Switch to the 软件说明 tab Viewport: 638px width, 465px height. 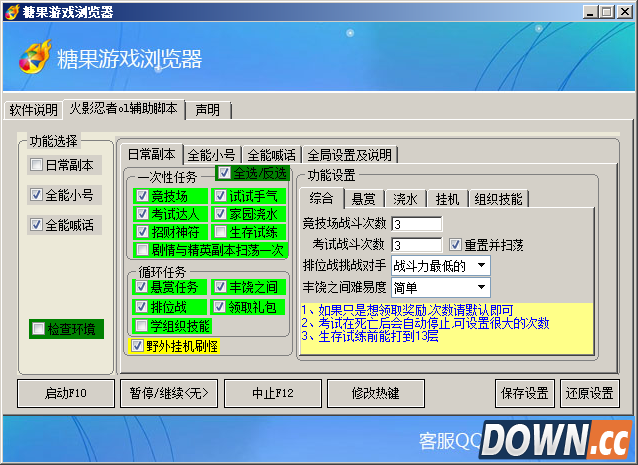click(33, 110)
